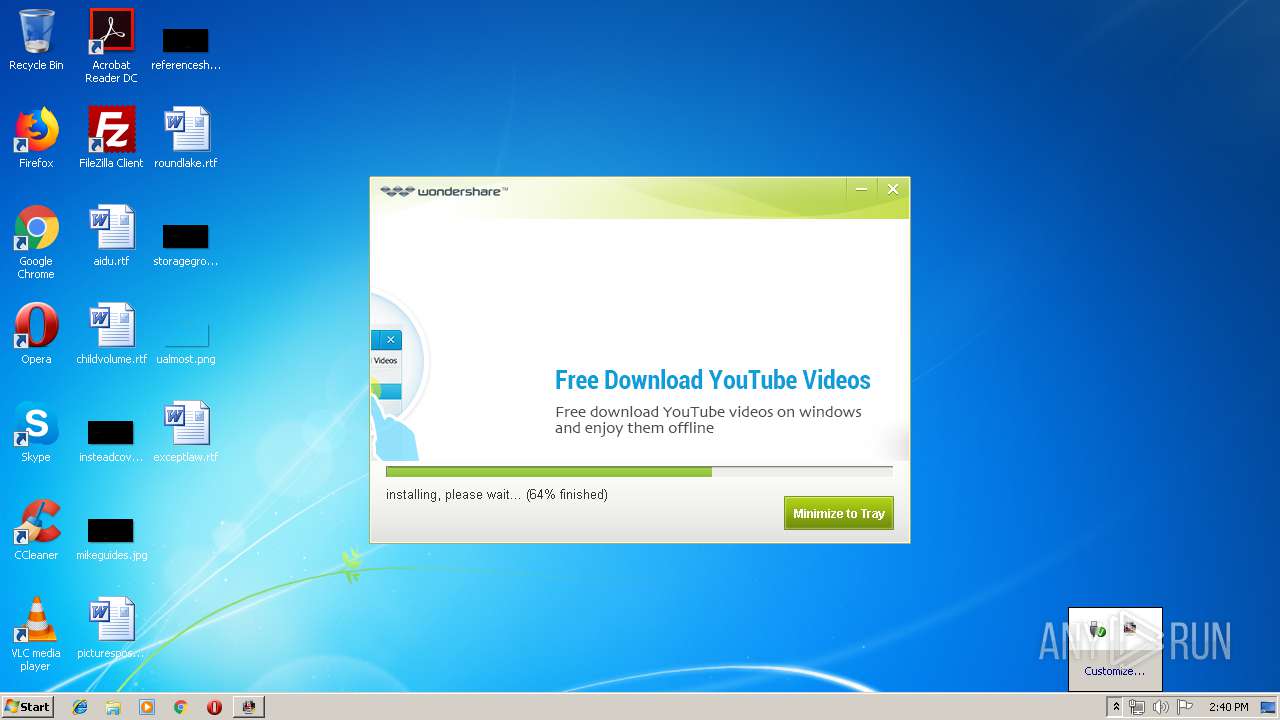The image size is (1280, 720).
Task: Minimize the Wondershare installer window
Action: pos(861,189)
